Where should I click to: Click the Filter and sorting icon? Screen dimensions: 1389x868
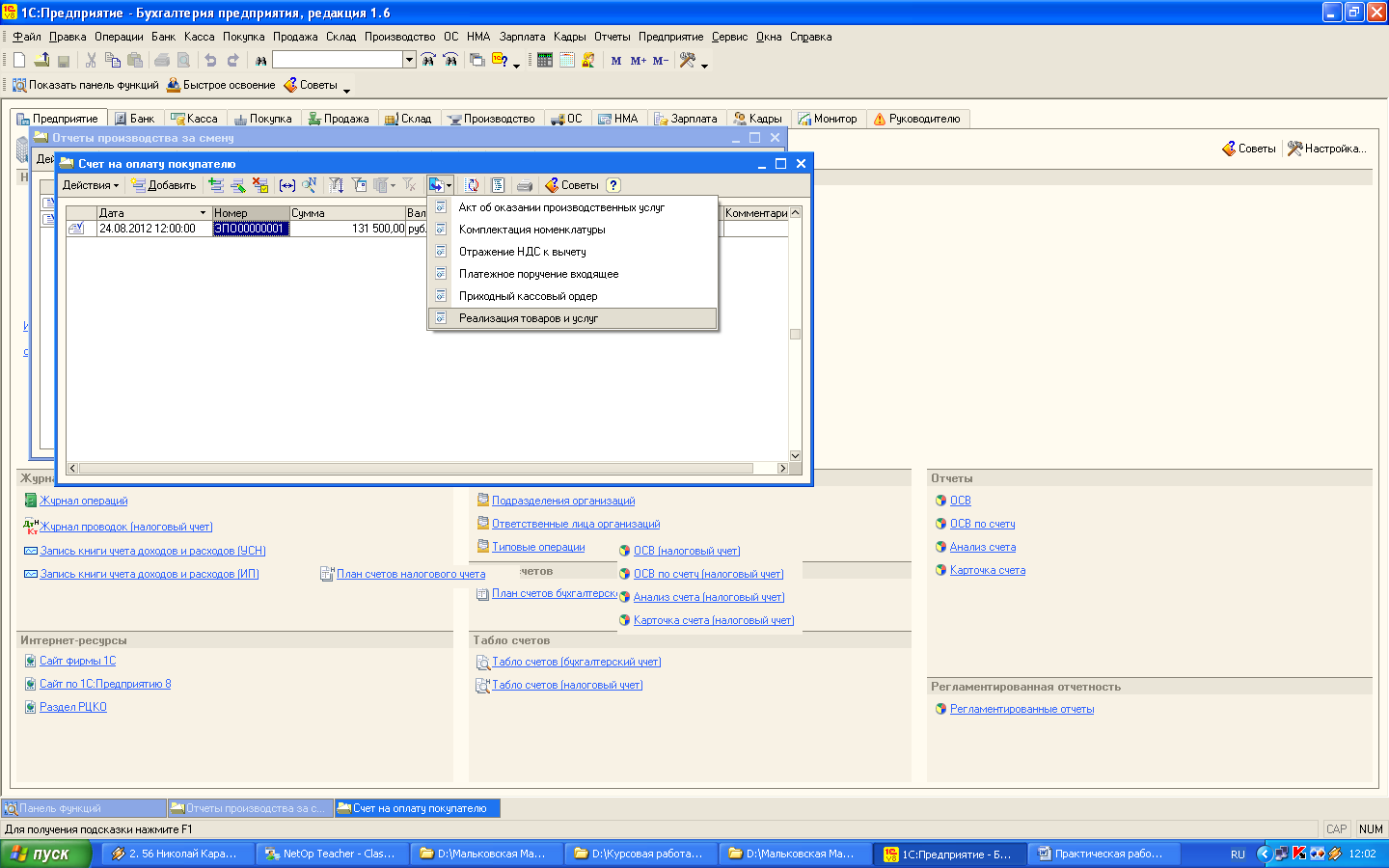point(337,185)
